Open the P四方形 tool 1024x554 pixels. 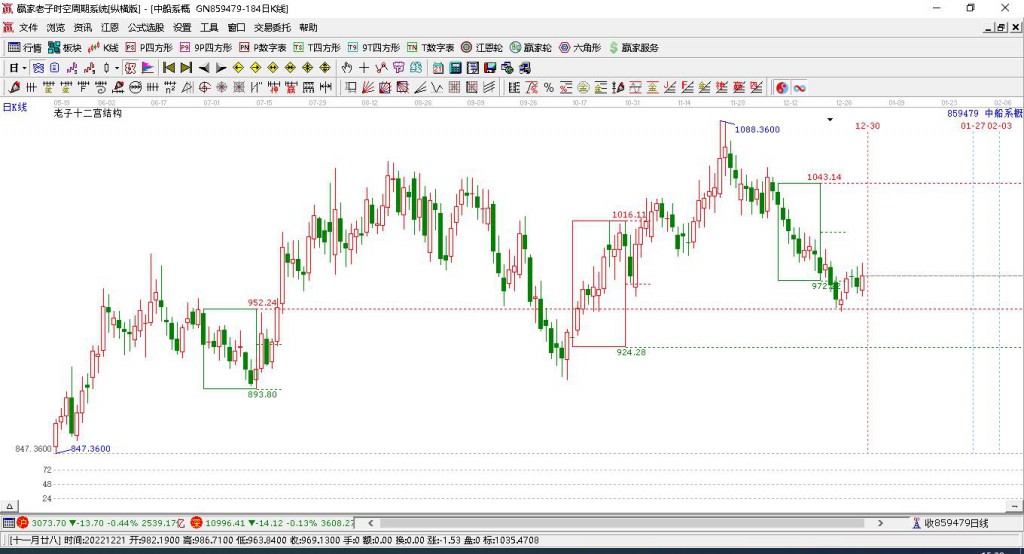click(149, 48)
